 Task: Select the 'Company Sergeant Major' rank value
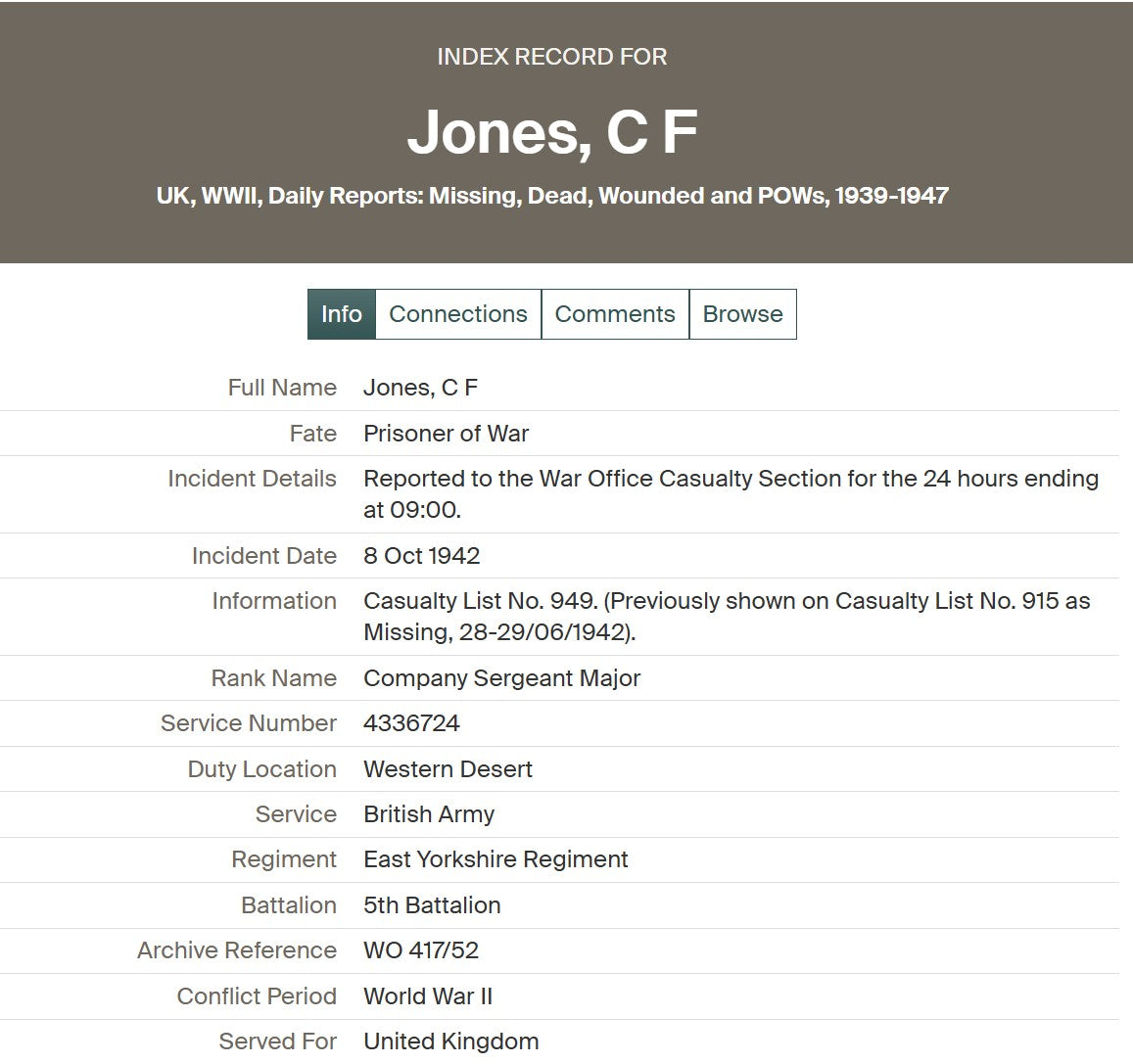point(501,678)
